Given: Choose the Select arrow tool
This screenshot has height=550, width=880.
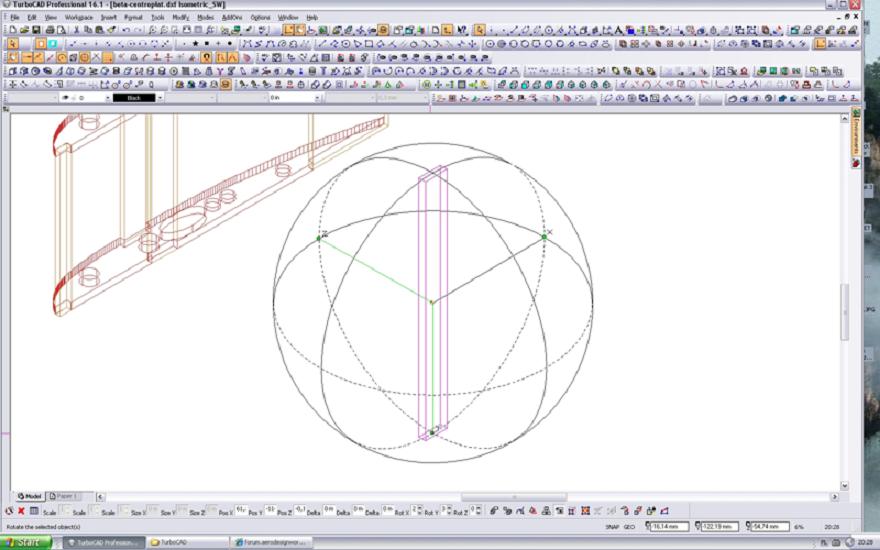Looking at the screenshot, I should (x=13, y=44).
